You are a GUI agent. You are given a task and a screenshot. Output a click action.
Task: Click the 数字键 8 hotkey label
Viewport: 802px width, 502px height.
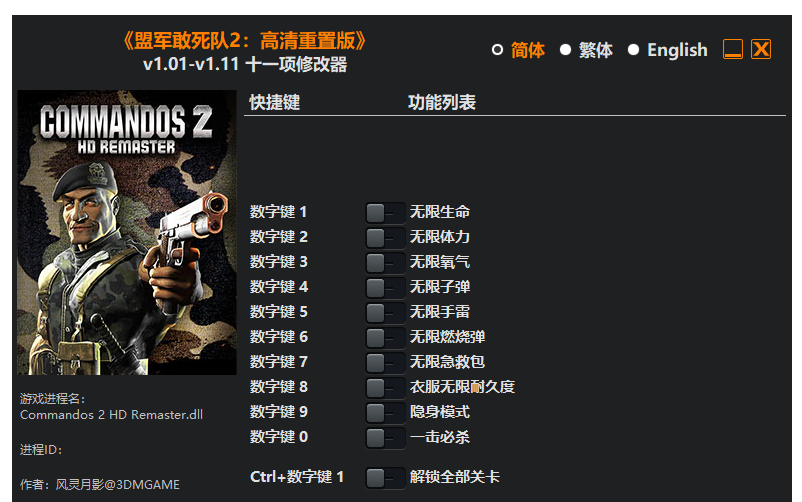tap(278, 387)
